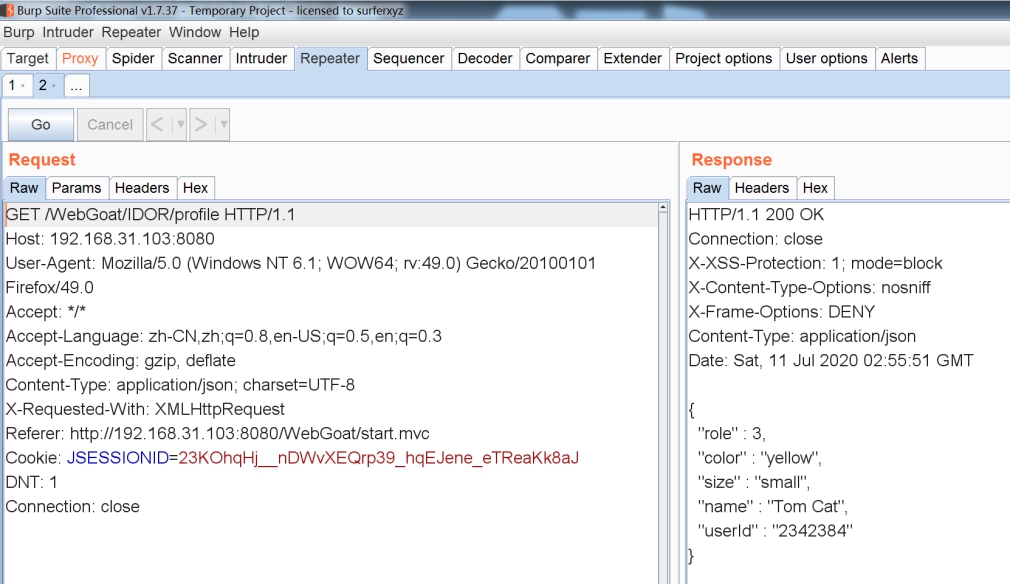Click the Accept-Encoding header line
Image resolution: width=1011 pixels, height=584 pixels.
(x=121, y=361)
